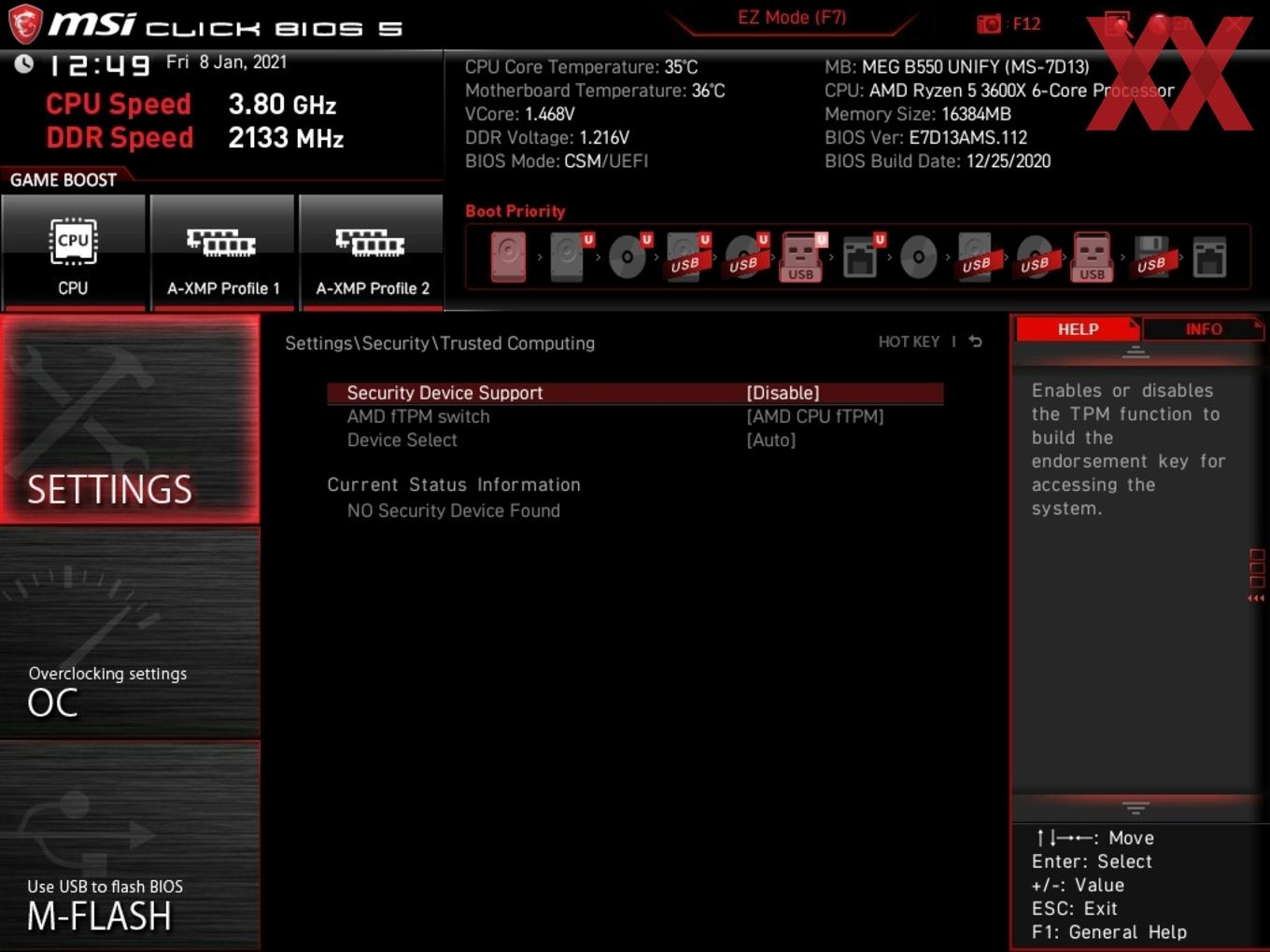
Task: Click the Settings\Security\Trusted Computing breadcrumb
Action: 440,343
